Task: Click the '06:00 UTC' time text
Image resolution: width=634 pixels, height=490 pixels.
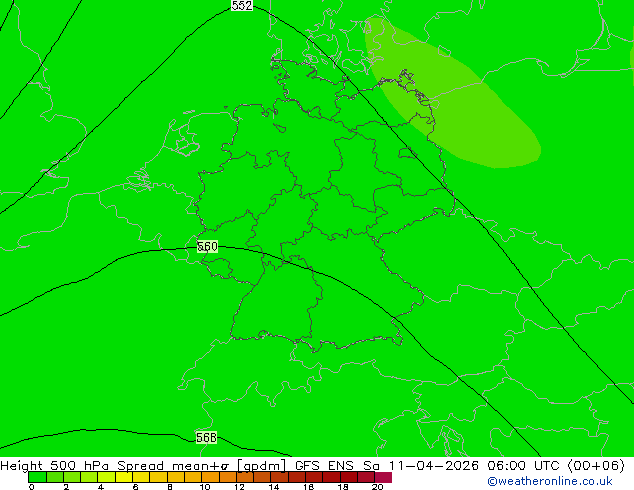Action: click(524, 465)
